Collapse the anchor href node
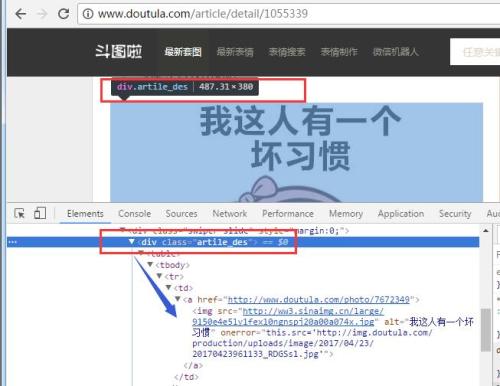Viewport: 500px width, 386px height. coord(178,299)
